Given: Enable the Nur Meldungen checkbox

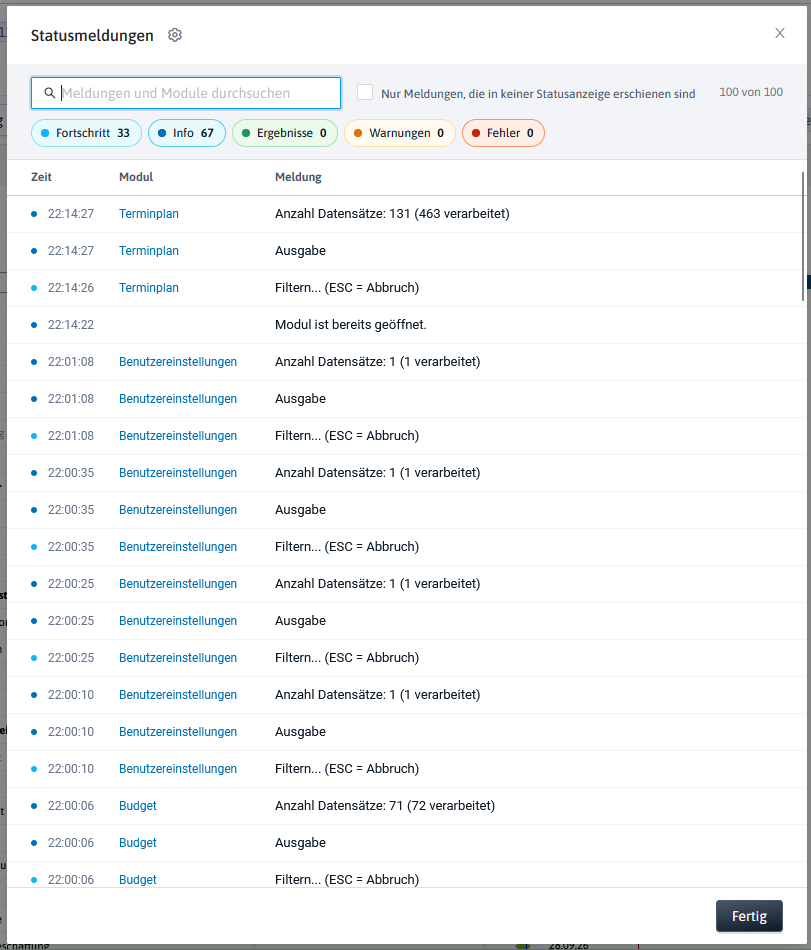Looking at the screenshot, I should tap(365, 92).
